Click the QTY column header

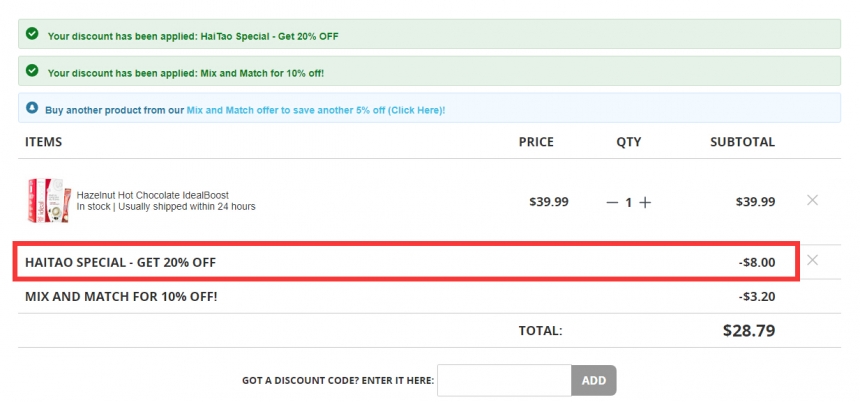(x=629, y=142)
